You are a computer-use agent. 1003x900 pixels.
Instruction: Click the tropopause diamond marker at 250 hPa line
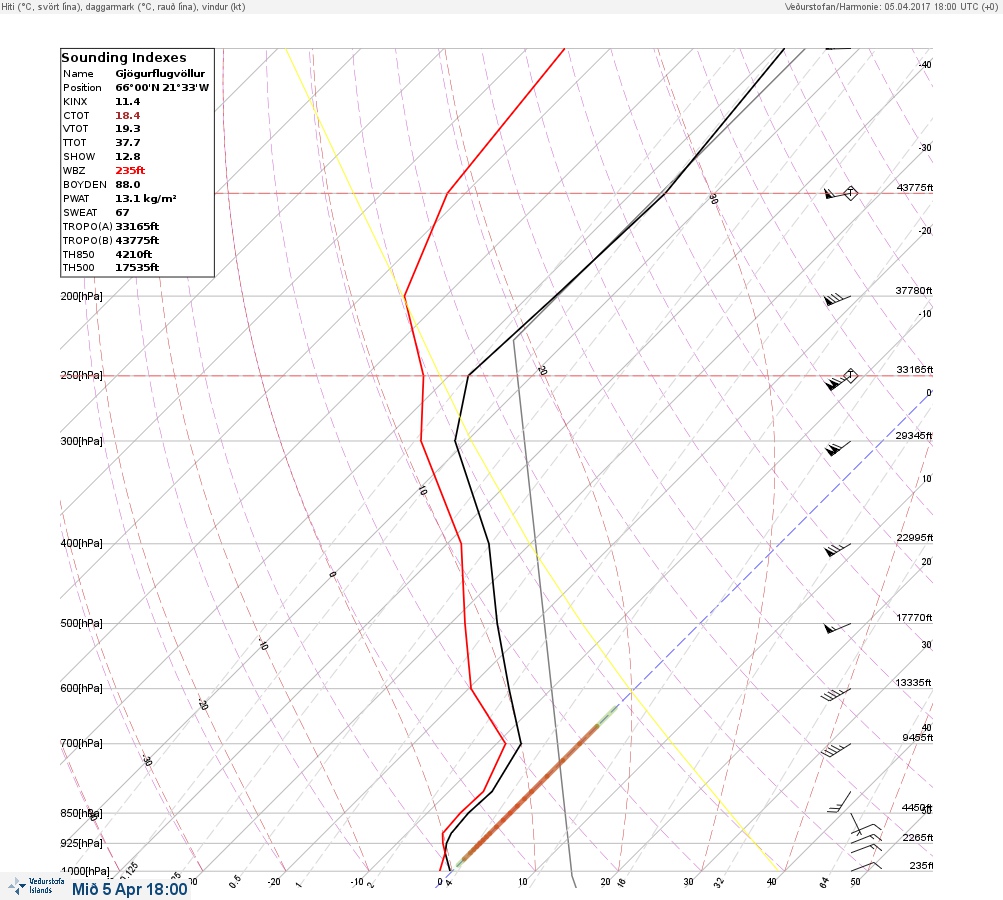coord(850,375)
